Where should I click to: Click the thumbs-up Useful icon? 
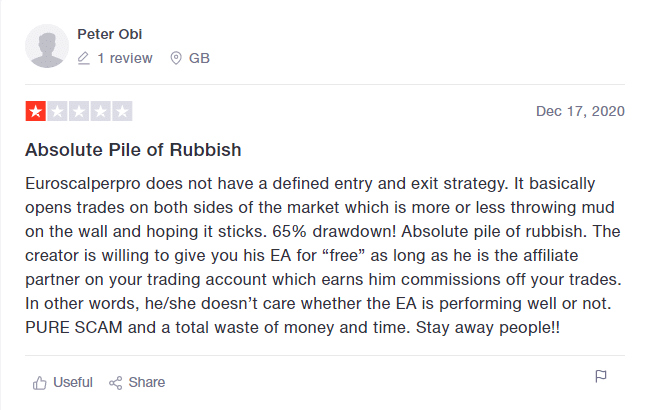40,382
